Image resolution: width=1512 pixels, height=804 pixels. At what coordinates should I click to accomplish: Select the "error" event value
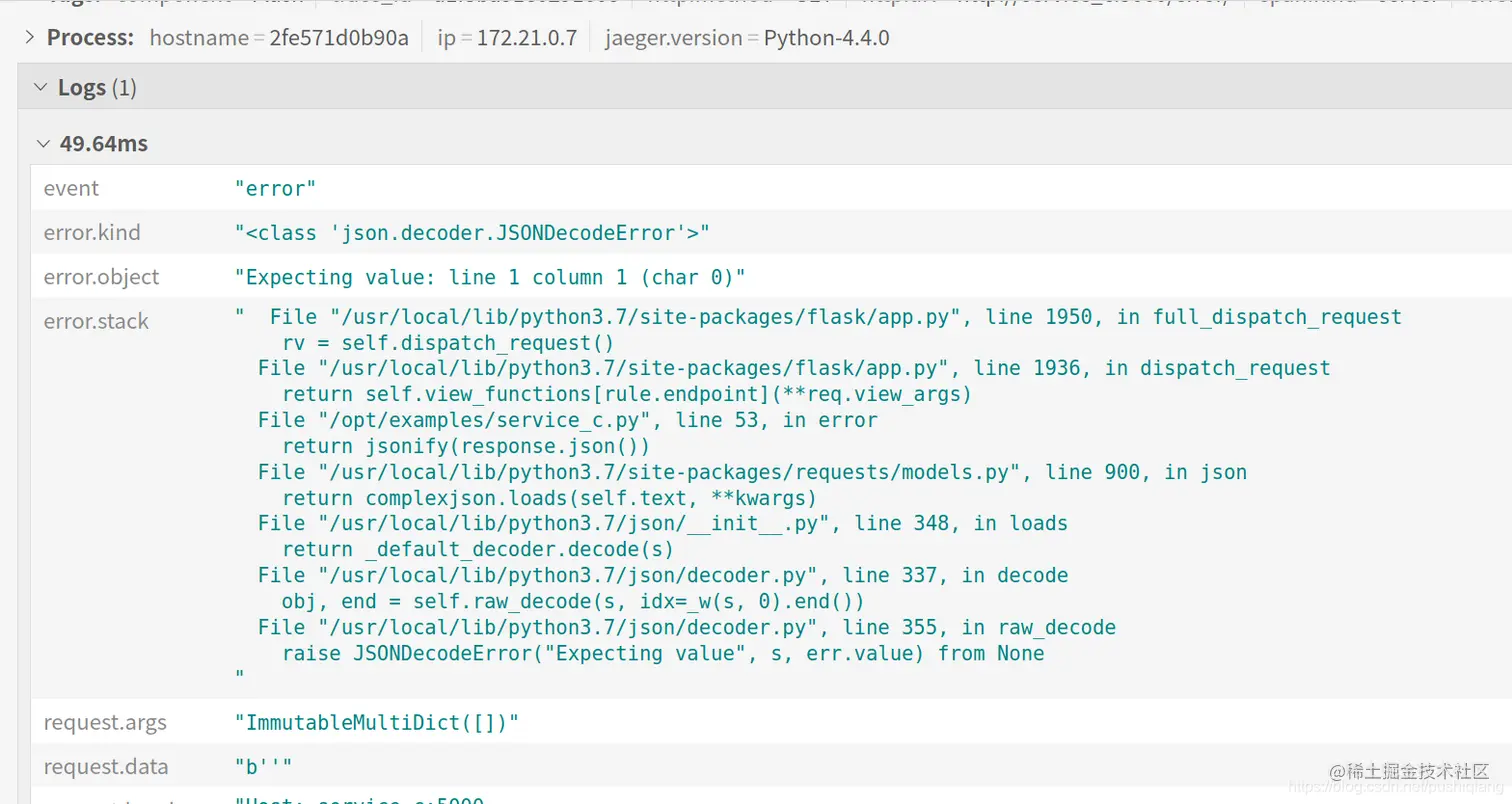pyautogui.click(x=275, y=188)
